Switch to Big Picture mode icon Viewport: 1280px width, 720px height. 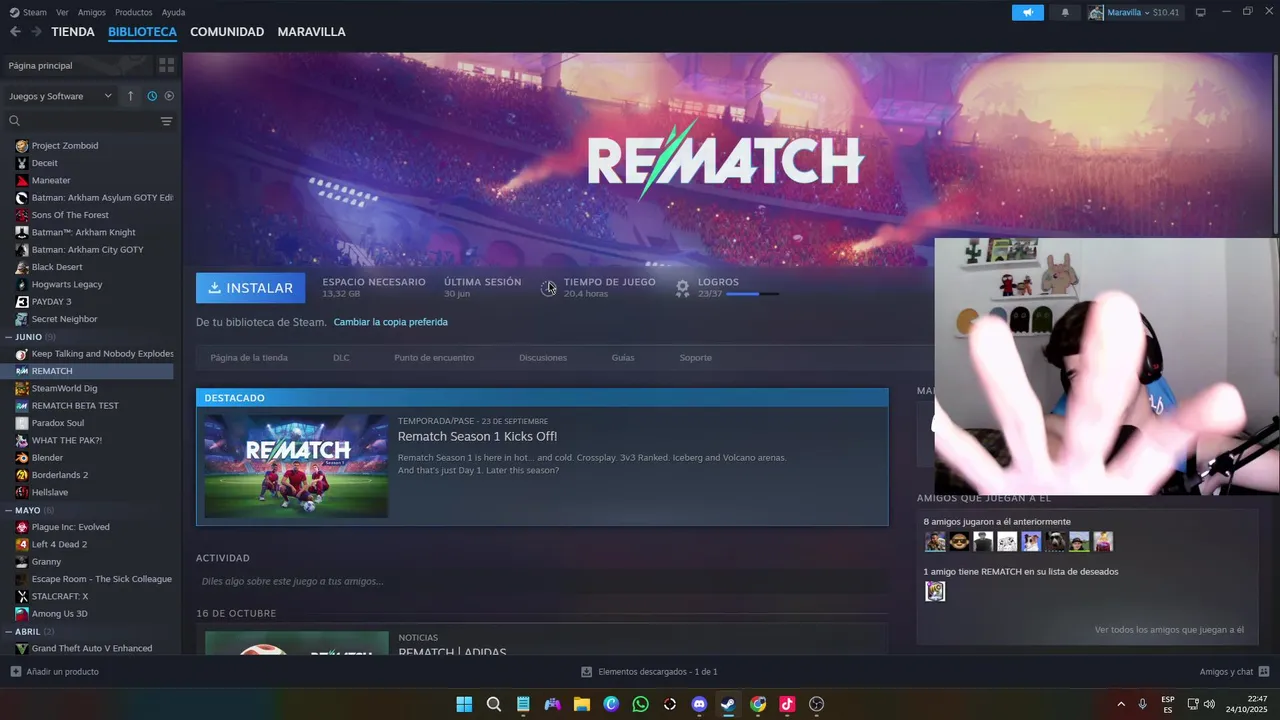[1201, 12]
